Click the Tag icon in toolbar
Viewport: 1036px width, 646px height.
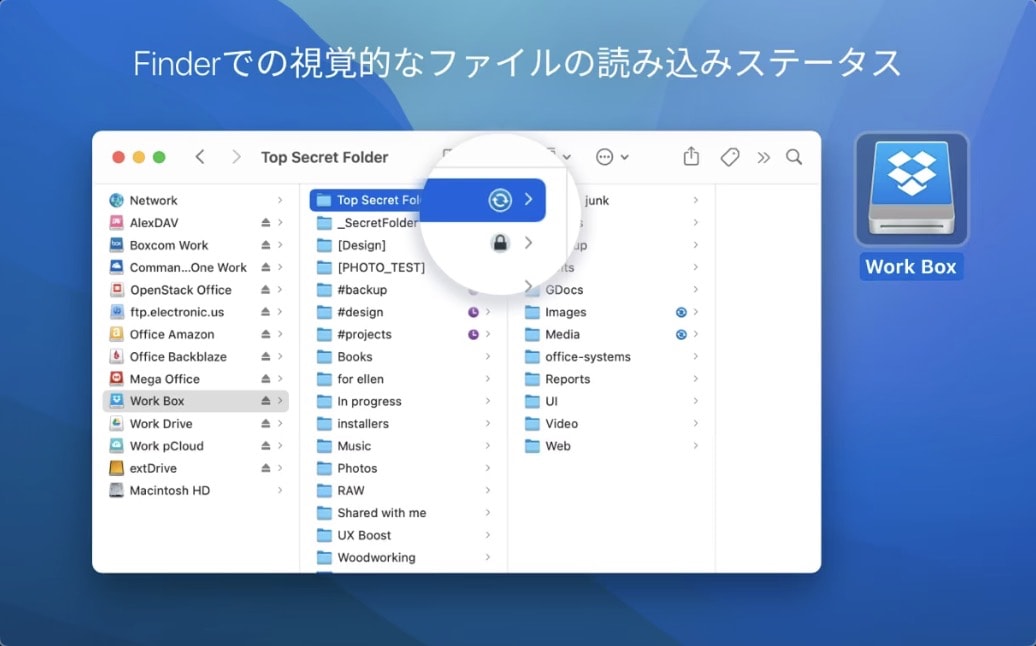[730, 157]
